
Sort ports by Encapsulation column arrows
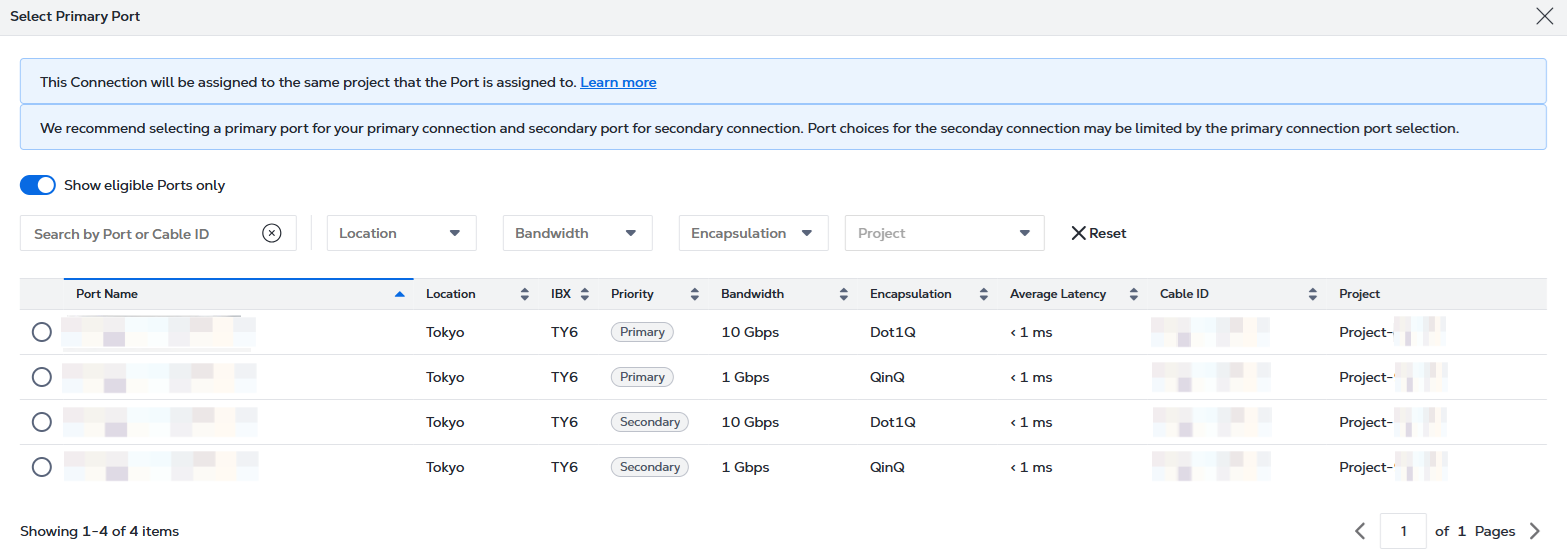pos(984,294)
